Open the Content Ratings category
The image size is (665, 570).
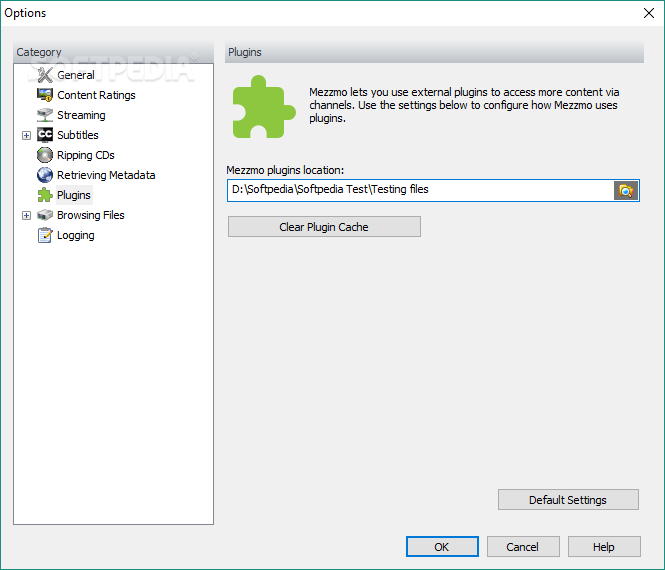pyautogui.click(x=96, y=95)
